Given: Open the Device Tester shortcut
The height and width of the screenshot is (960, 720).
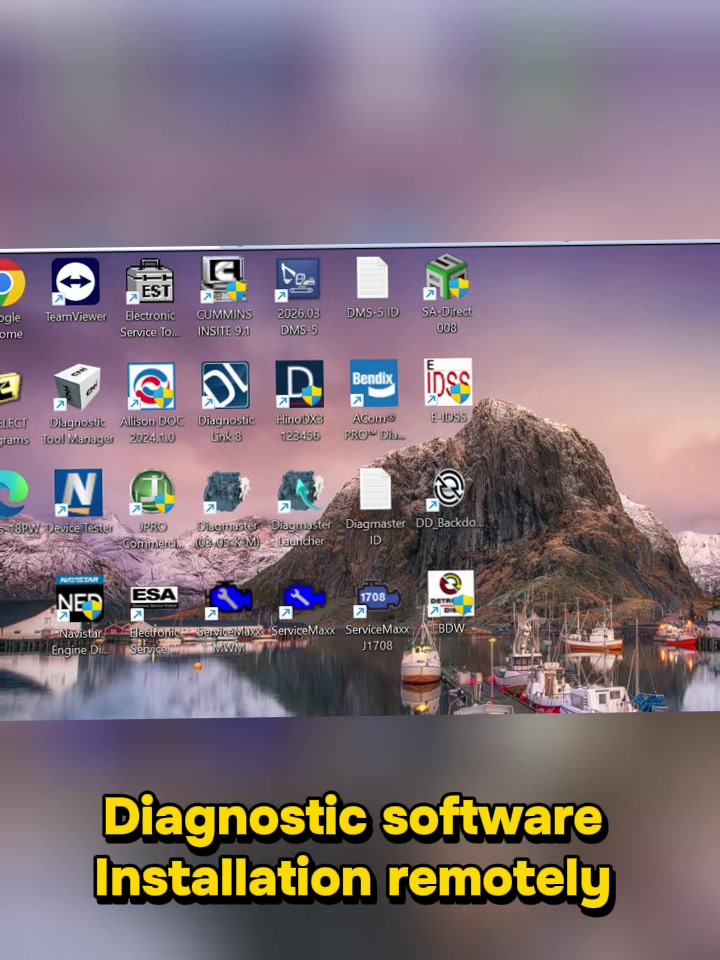Looking at the screenshot, I should pos(78,493).
